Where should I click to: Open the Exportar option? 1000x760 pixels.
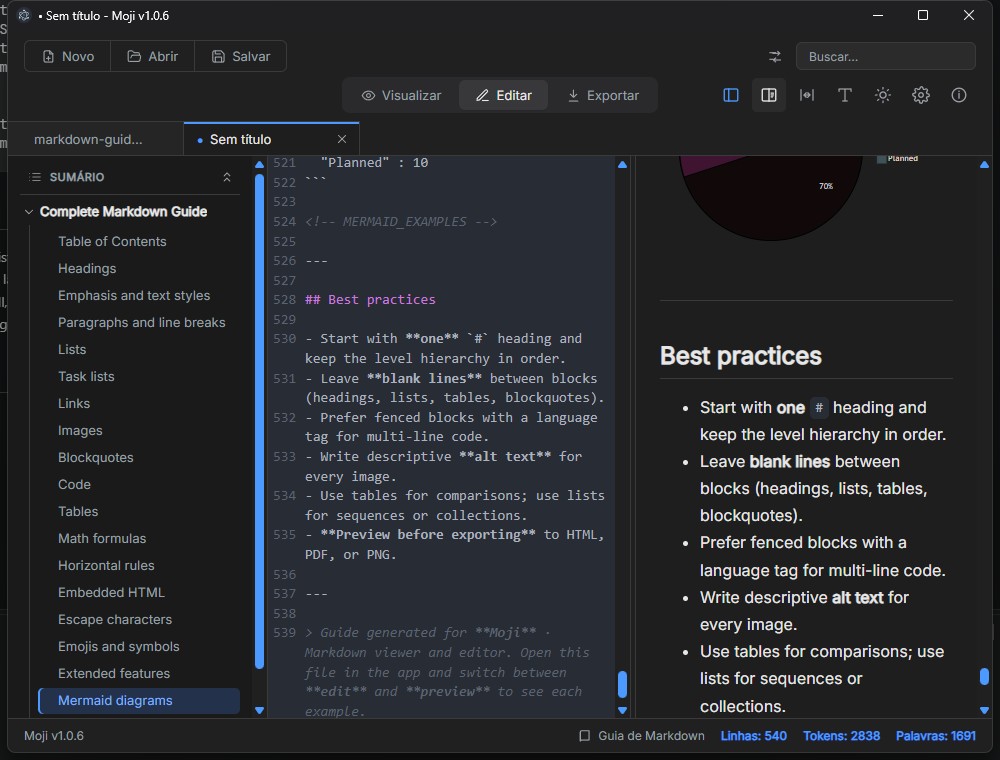[603, 96]
